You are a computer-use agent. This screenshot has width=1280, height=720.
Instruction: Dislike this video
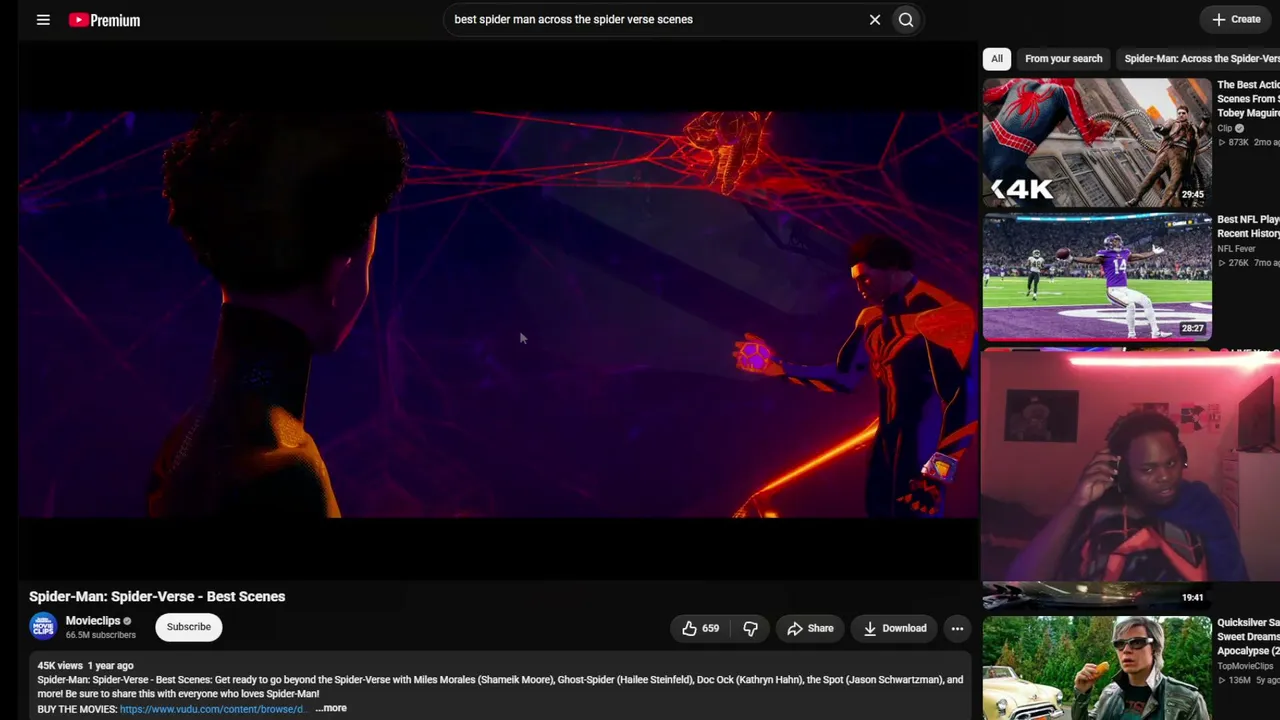coord(751,628)
